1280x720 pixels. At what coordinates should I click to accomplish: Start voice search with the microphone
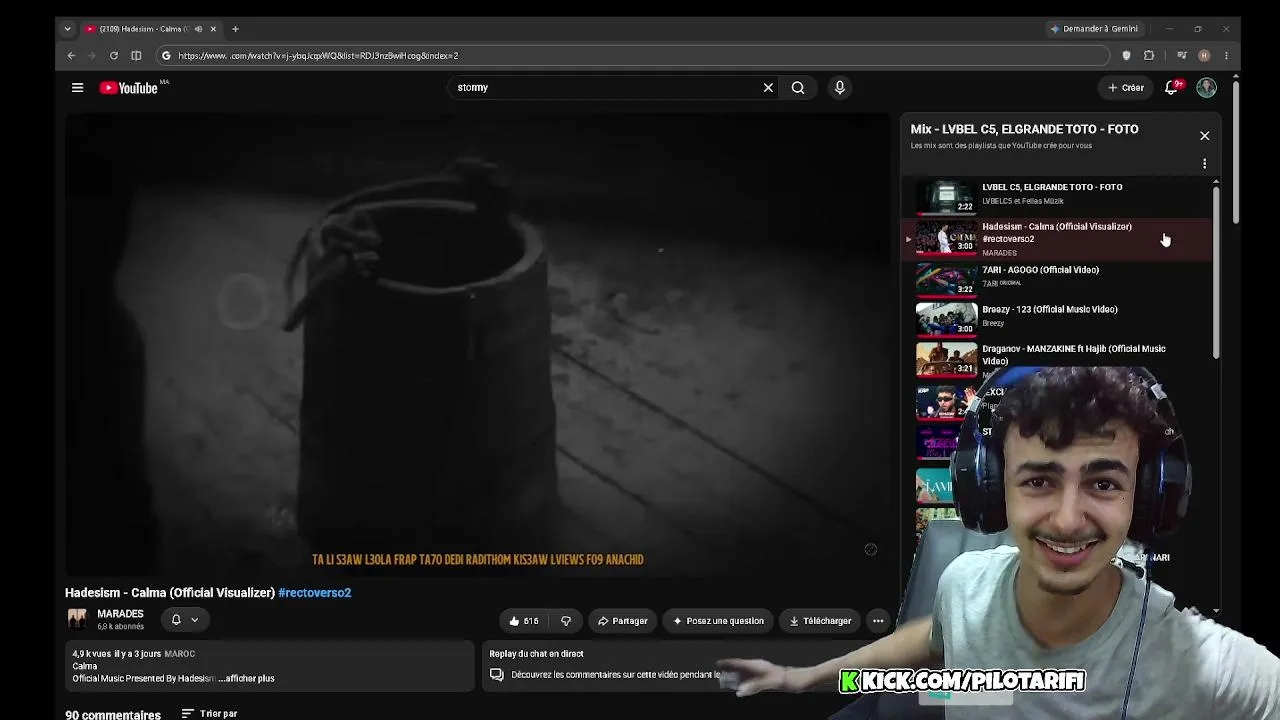coord(840,88)
